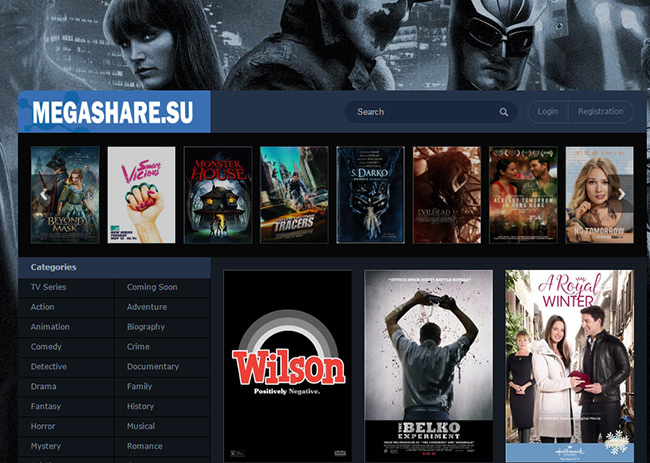Open Sweet/Vicious poster
This screenshot has height=463, width=650.
pyautogui.click(x=141, y=195)
